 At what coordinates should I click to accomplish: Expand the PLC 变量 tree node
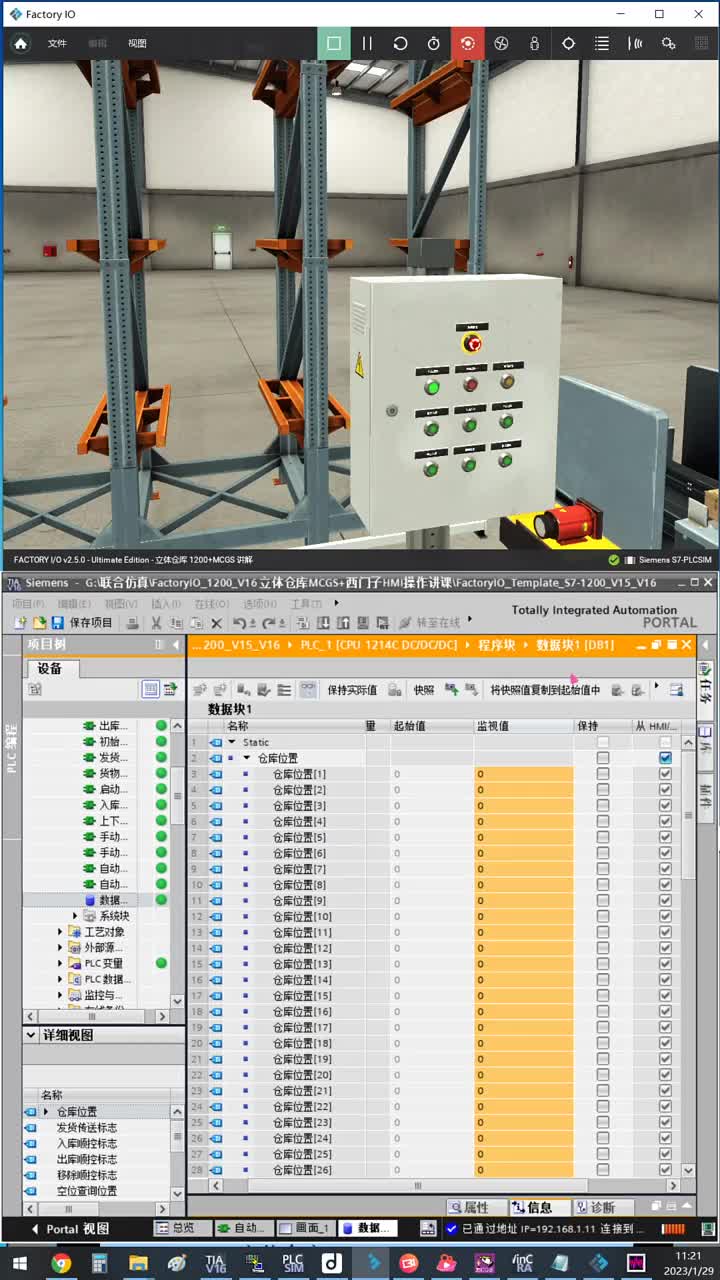click(x=60, y=963)
